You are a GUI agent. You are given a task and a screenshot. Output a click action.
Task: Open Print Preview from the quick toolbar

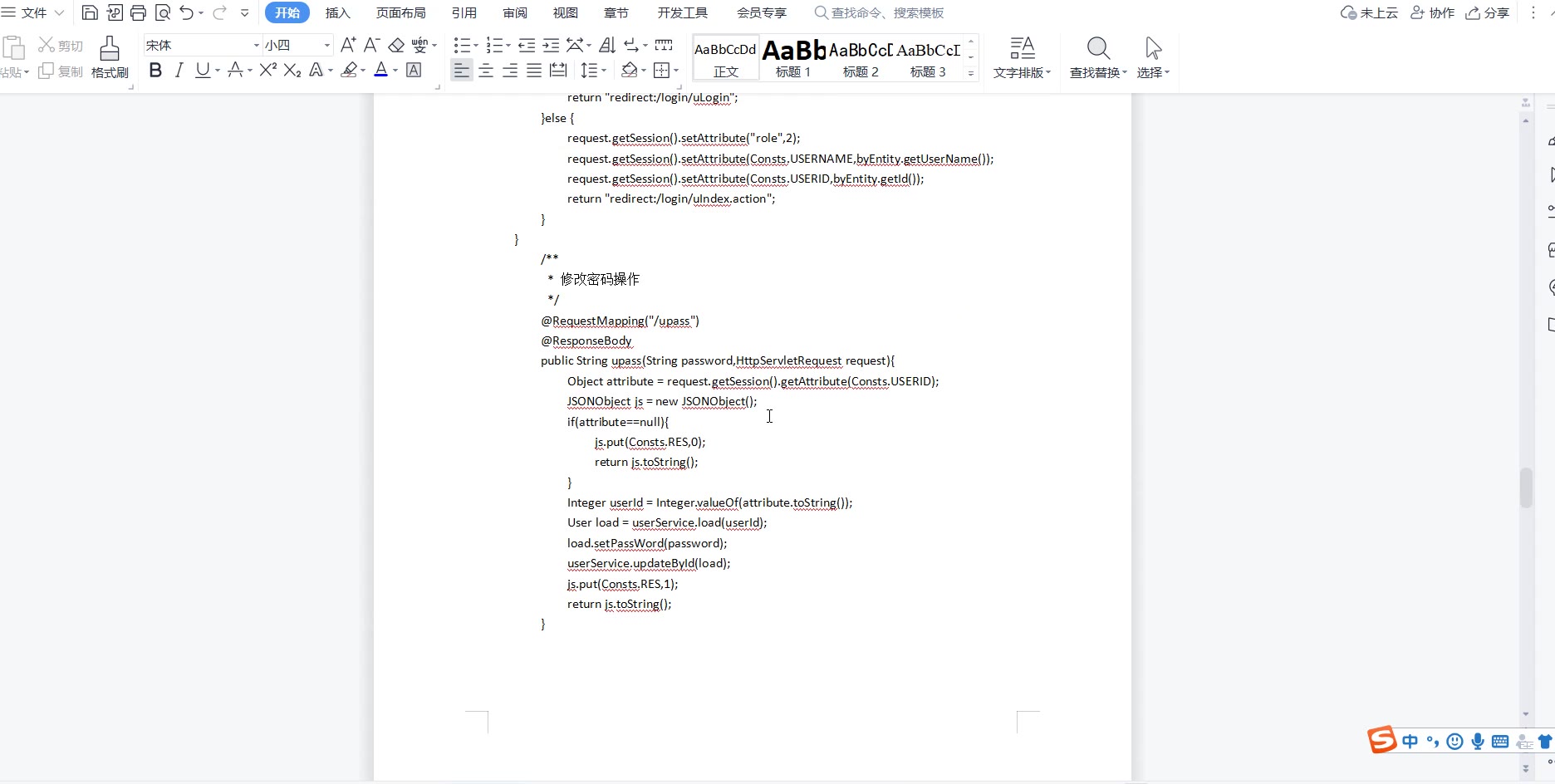coord(163,12)
